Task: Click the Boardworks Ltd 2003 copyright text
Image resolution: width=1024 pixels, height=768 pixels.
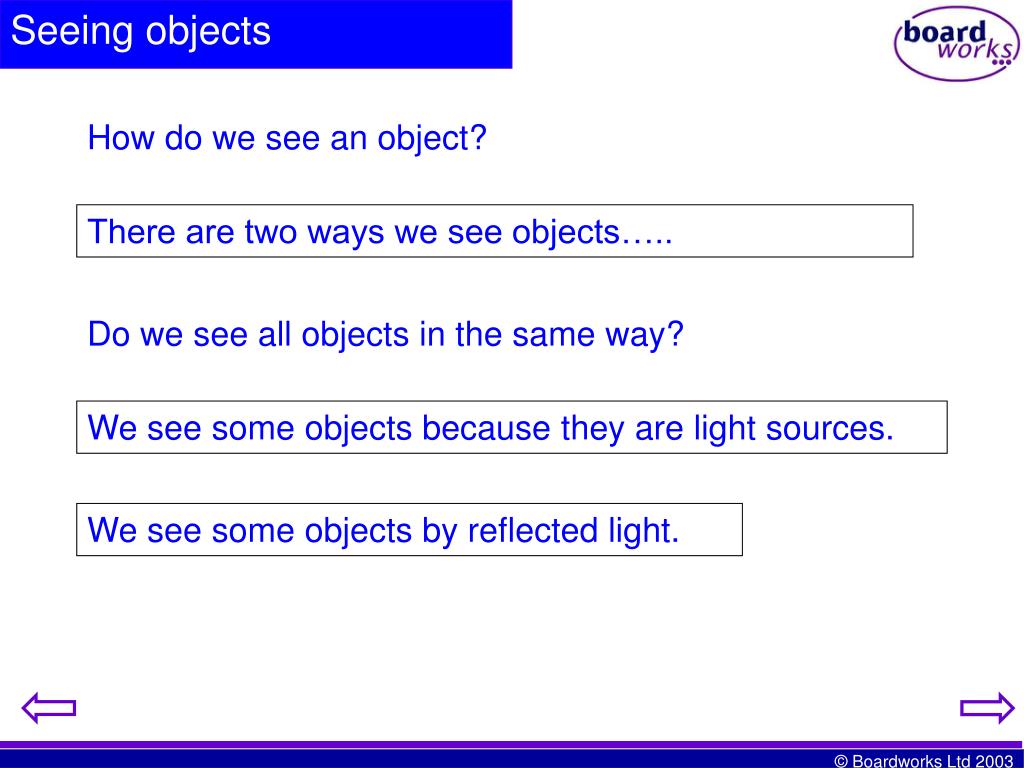Action: [x=923, y=761]
